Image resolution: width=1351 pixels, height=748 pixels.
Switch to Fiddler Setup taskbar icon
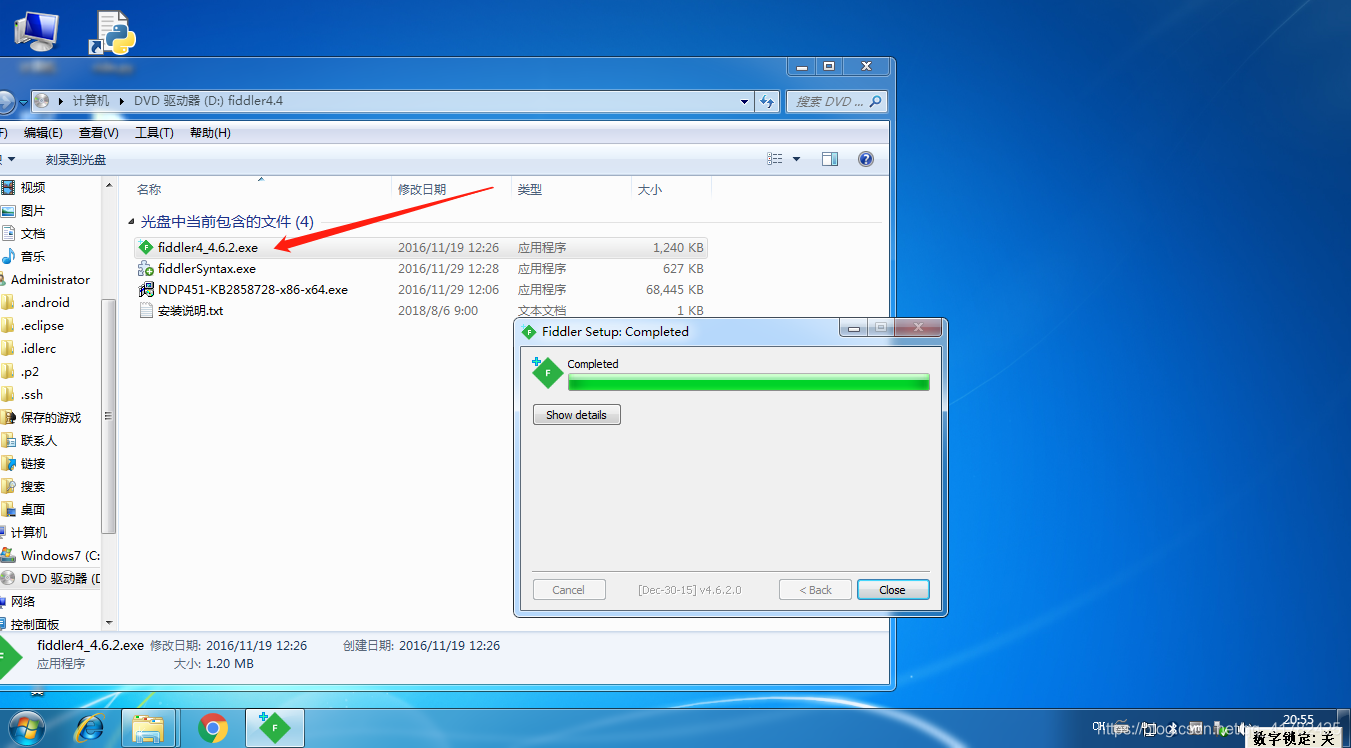pos(274,728)
